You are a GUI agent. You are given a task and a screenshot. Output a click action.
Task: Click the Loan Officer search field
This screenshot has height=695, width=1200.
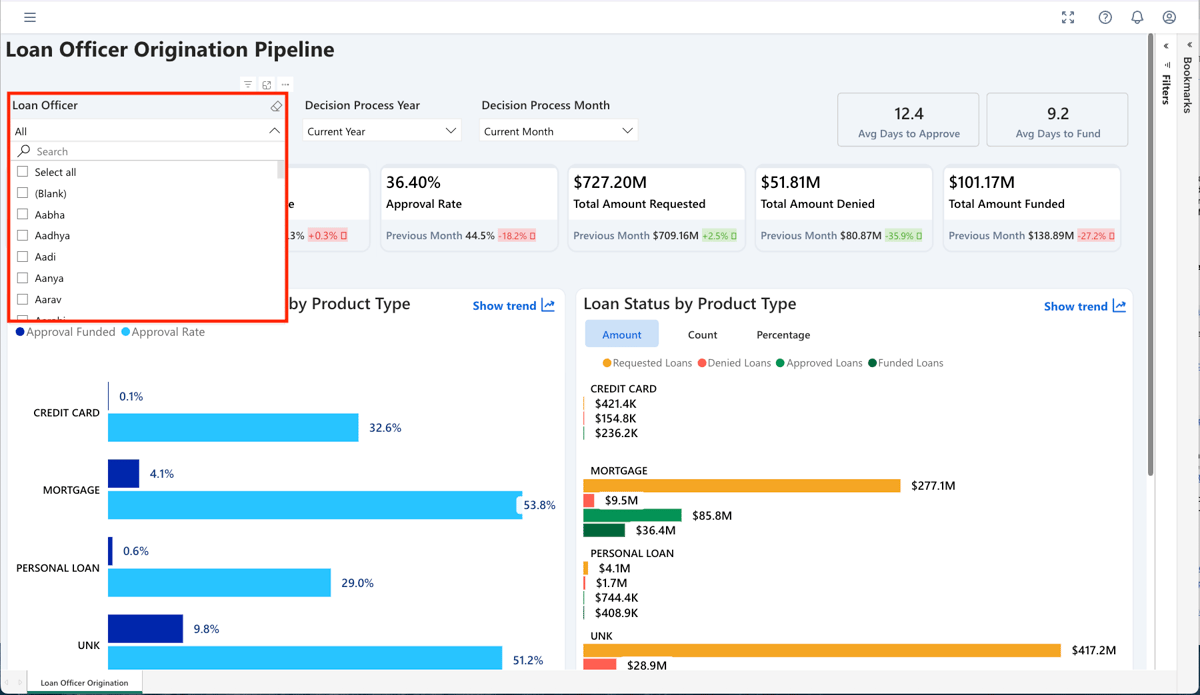coord(150,152)
